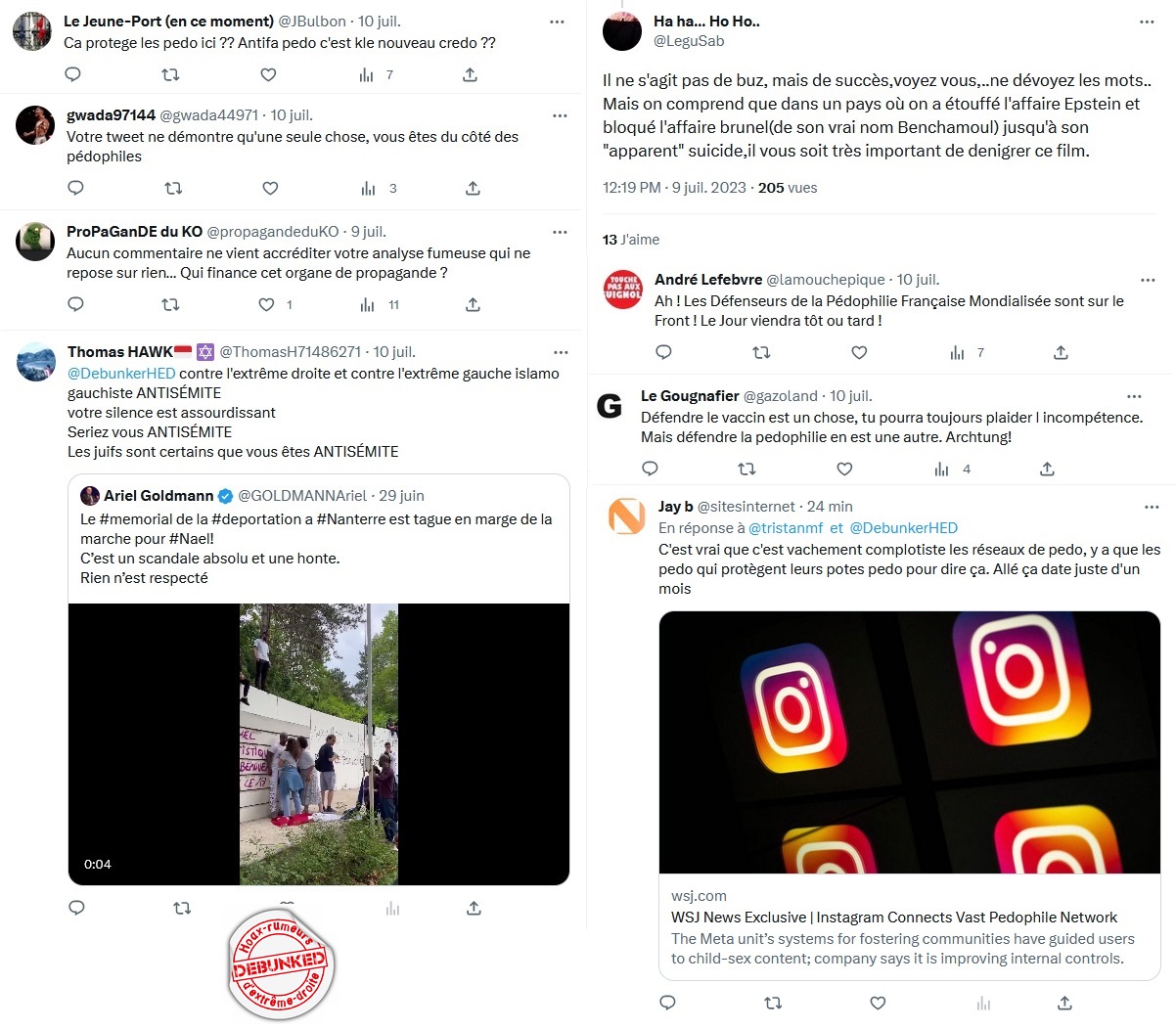The width and height of the screenshot is (1176, 1030).
Task: Like ProPaGanDE du KO's tweet
Action: [266, 304]
